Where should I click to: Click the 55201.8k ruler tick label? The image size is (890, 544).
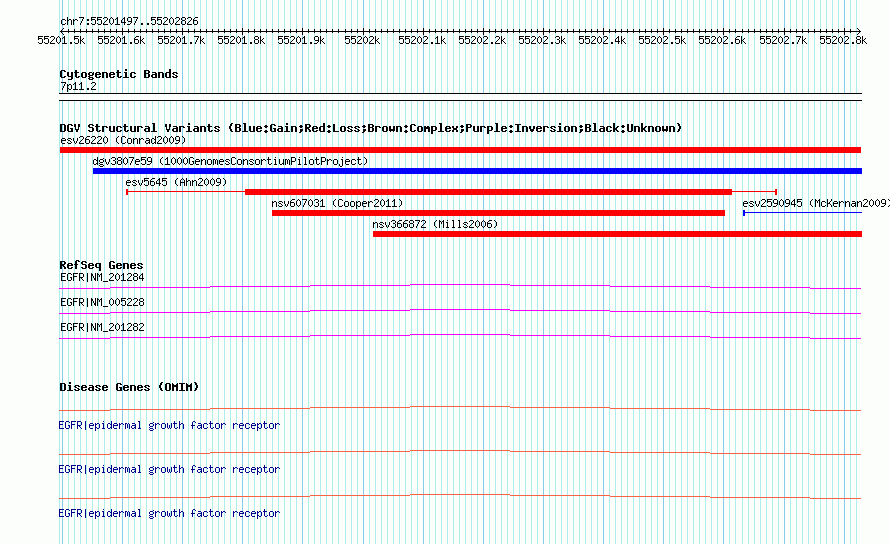pyautogui.click(x=241, y=40)
